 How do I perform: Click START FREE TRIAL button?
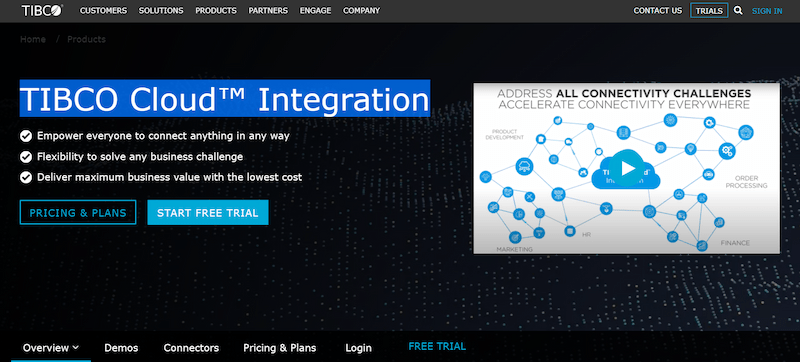click(208, 213)
